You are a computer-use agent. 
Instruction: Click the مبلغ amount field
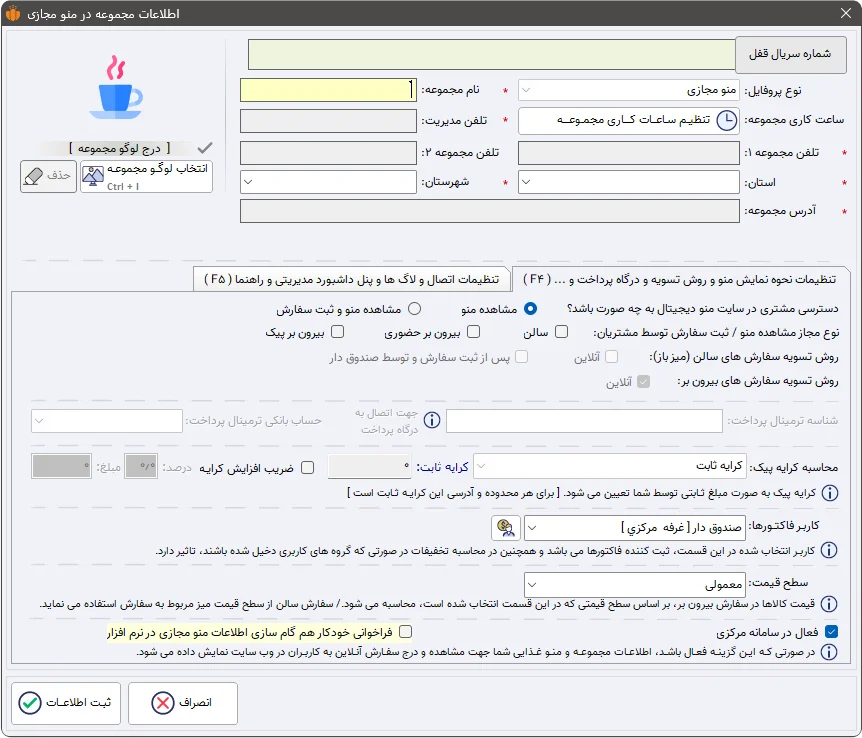tap(61, 466)
